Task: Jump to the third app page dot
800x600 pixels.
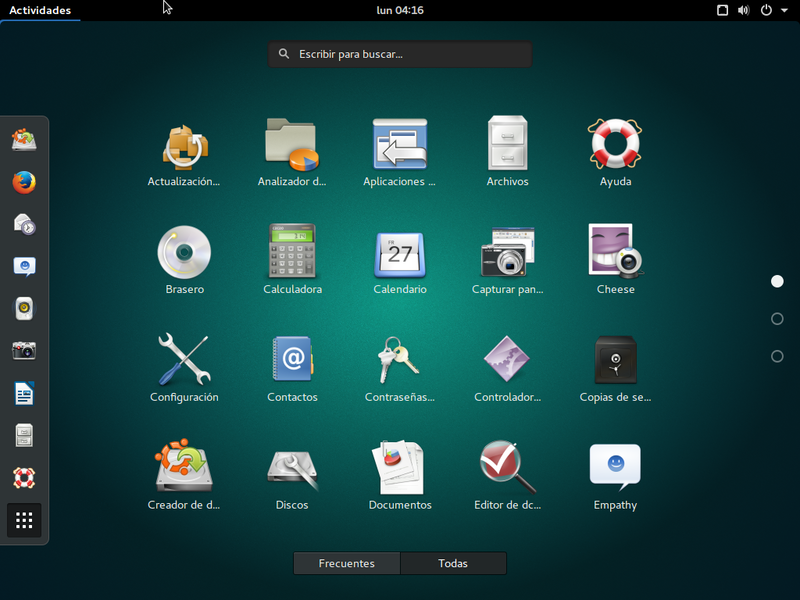Action: pyautogui.click(x=777, y=356)
